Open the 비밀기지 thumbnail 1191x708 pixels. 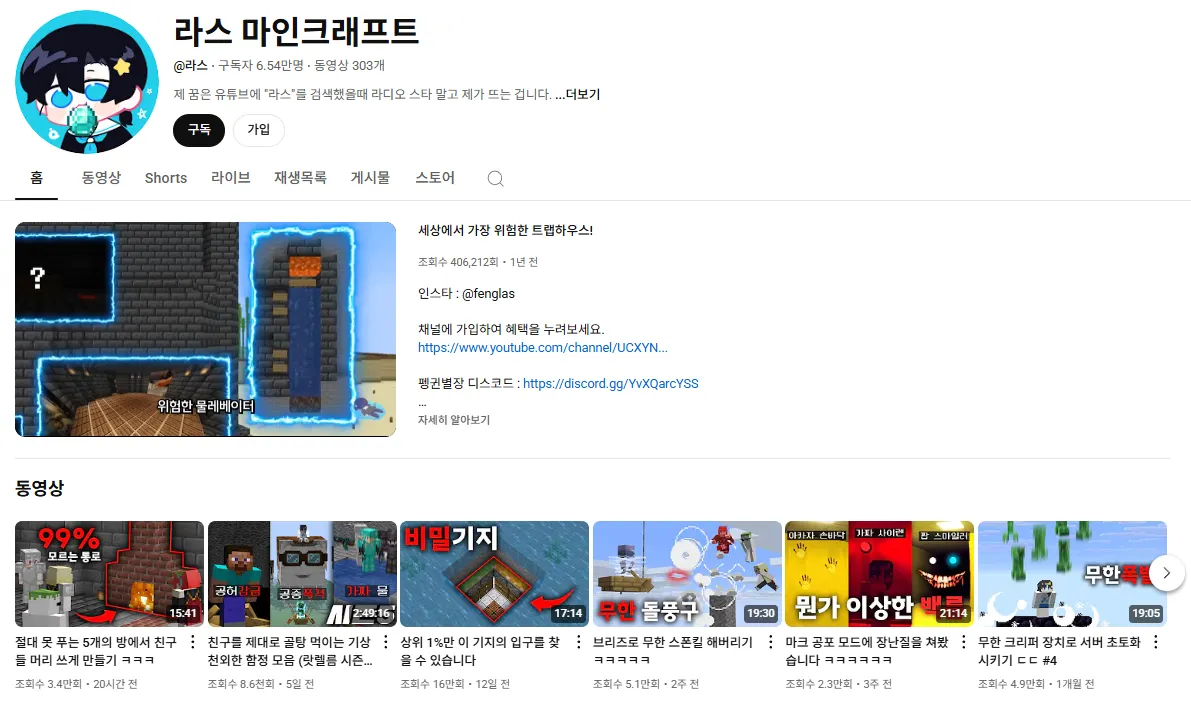click(x=494, y=574)
